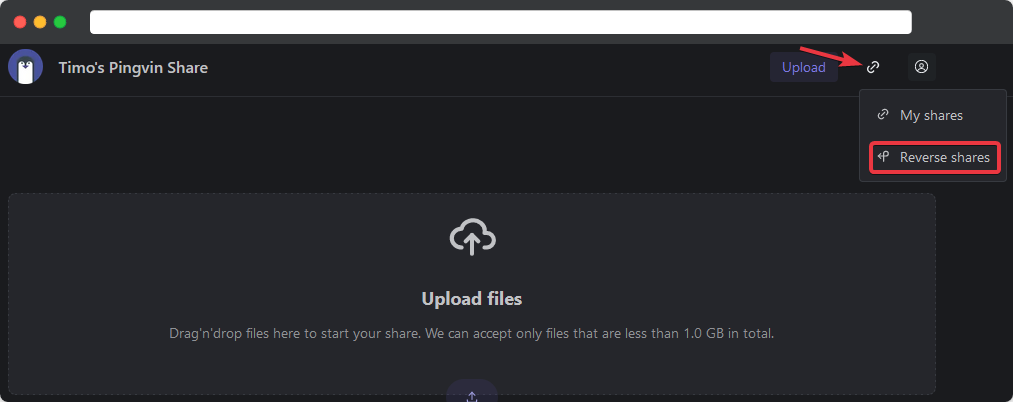Click the cloud upload icon
This screenshot has width=1013, height=402.
[472, 236]
